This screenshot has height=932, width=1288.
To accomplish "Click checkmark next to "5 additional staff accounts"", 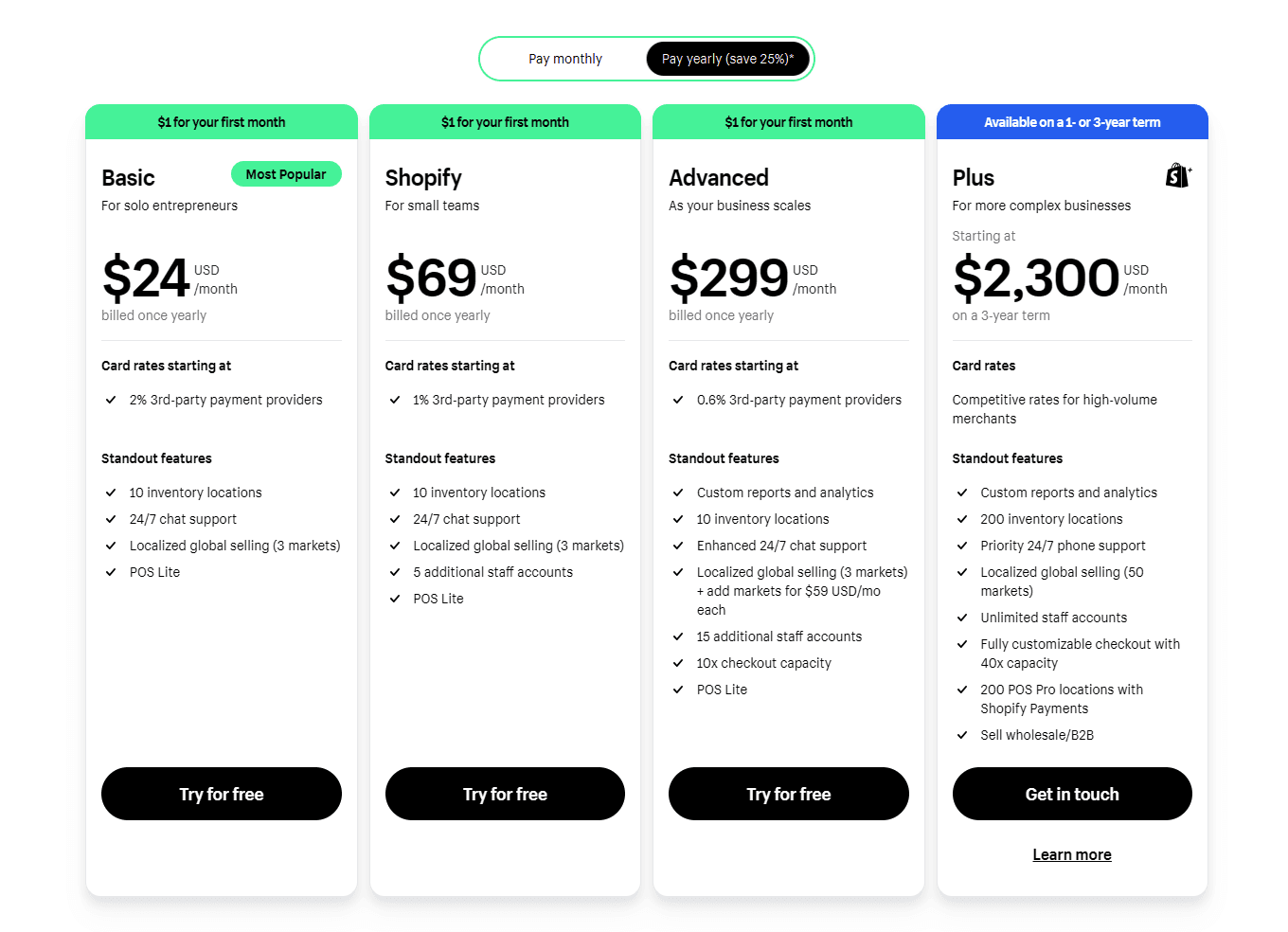I will [x=395, y=572].
